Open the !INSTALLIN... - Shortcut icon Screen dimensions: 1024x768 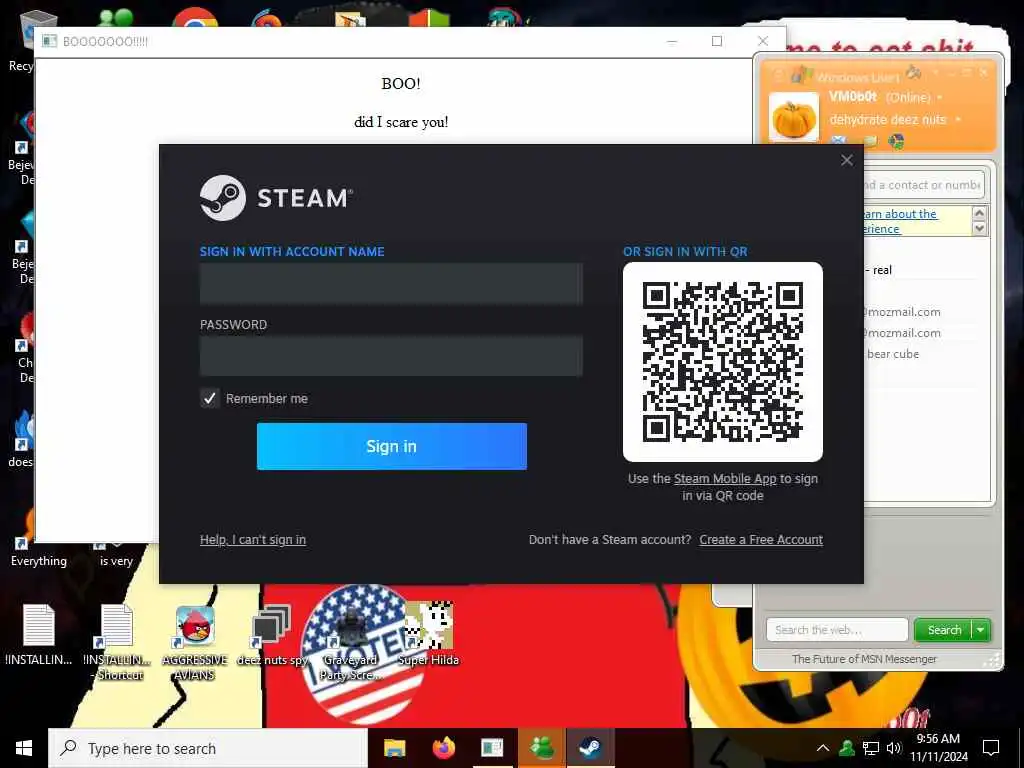click(118, 641)
